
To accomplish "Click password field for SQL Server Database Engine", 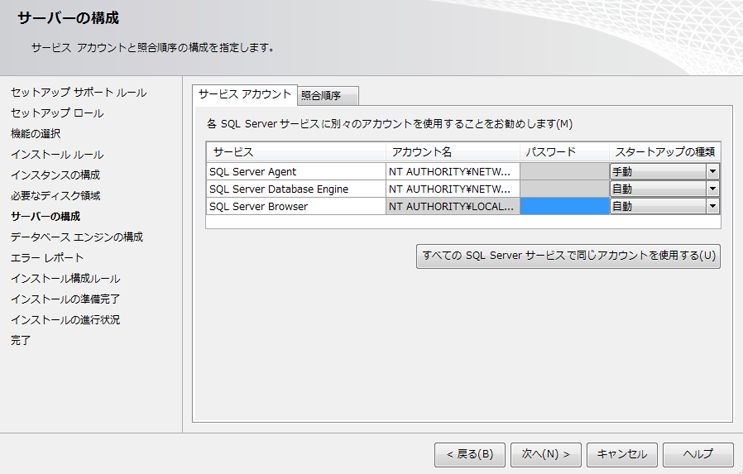I will [564, 189].
